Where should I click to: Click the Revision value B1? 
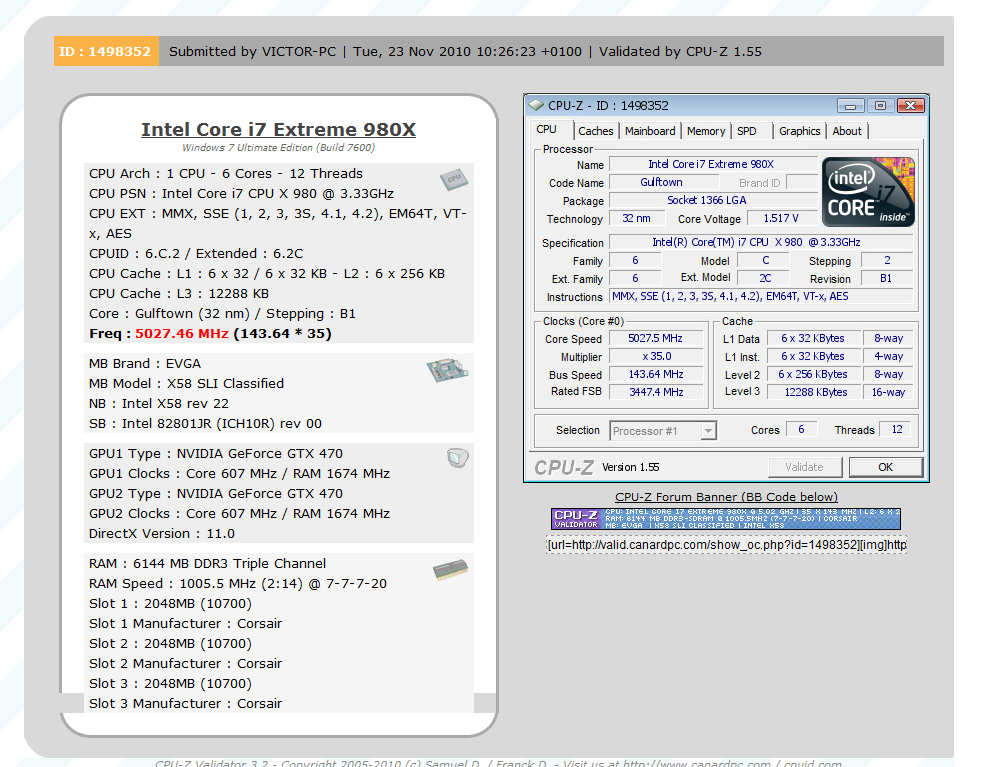(x=886, y=278)
